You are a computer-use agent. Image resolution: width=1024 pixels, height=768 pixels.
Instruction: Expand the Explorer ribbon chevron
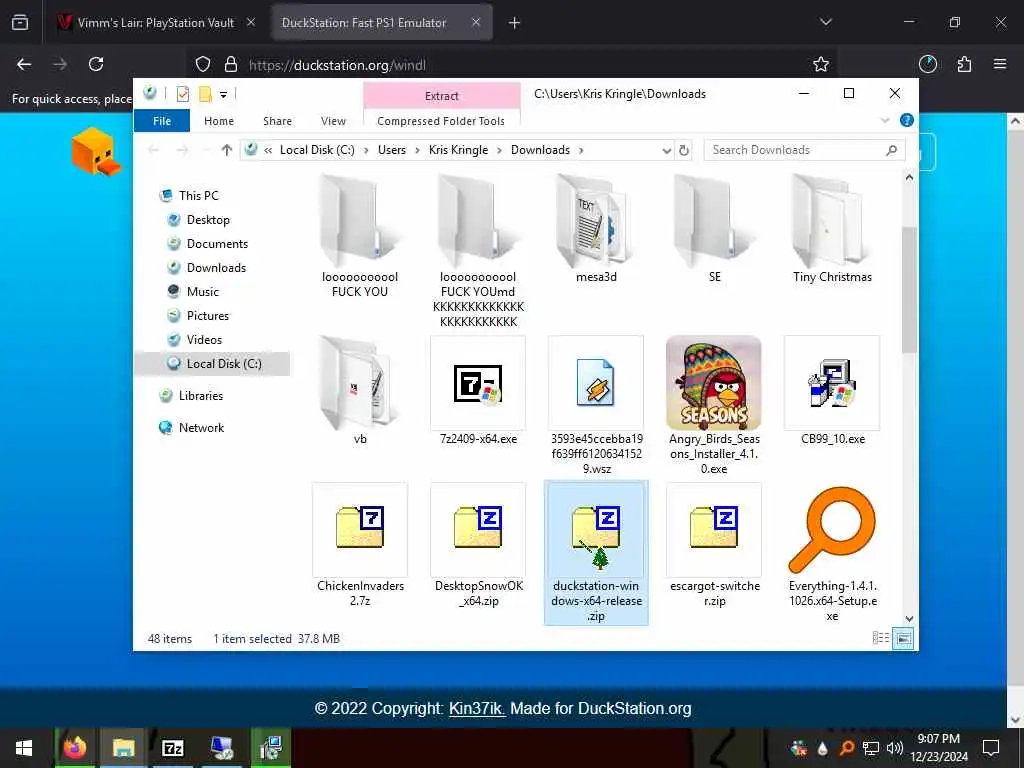point(885,120)
